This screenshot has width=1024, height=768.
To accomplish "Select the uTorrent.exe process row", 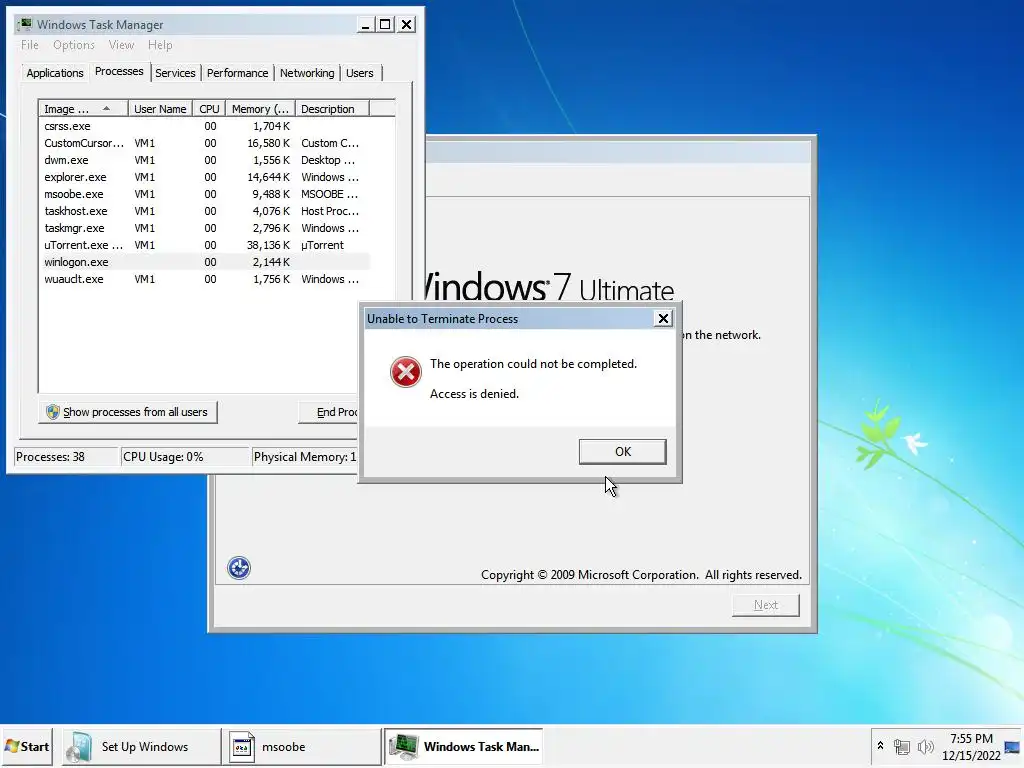I will [x=204, y=245].
